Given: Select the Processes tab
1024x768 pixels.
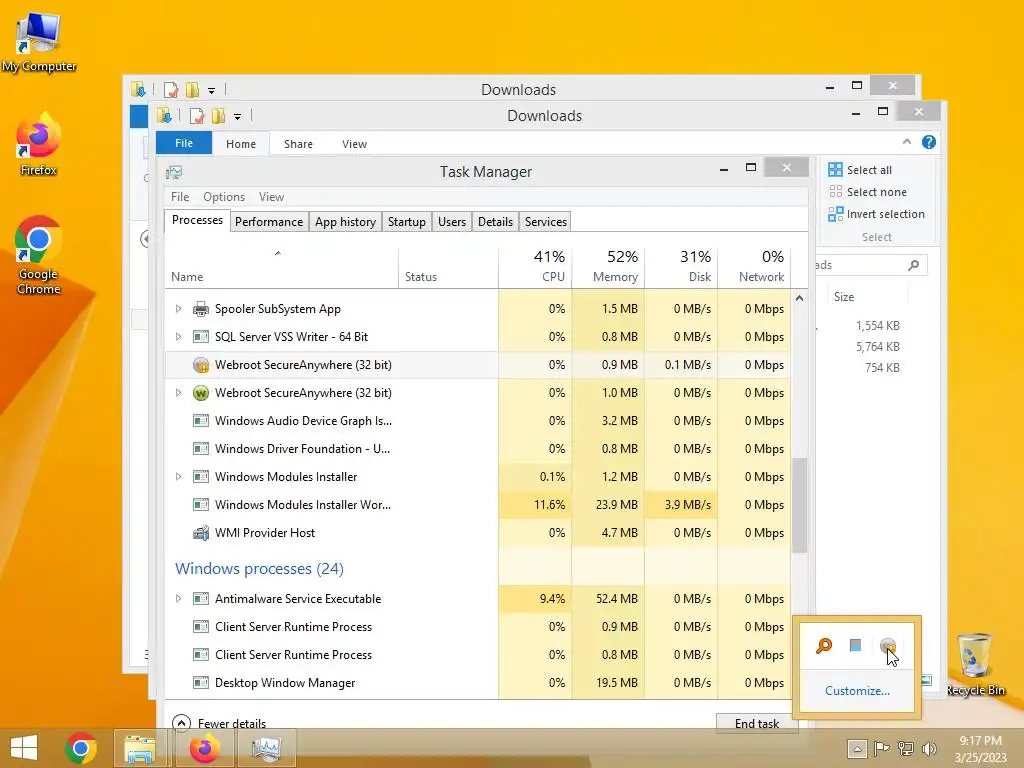Looking at the screenshot, I should [x=197, y=220].
